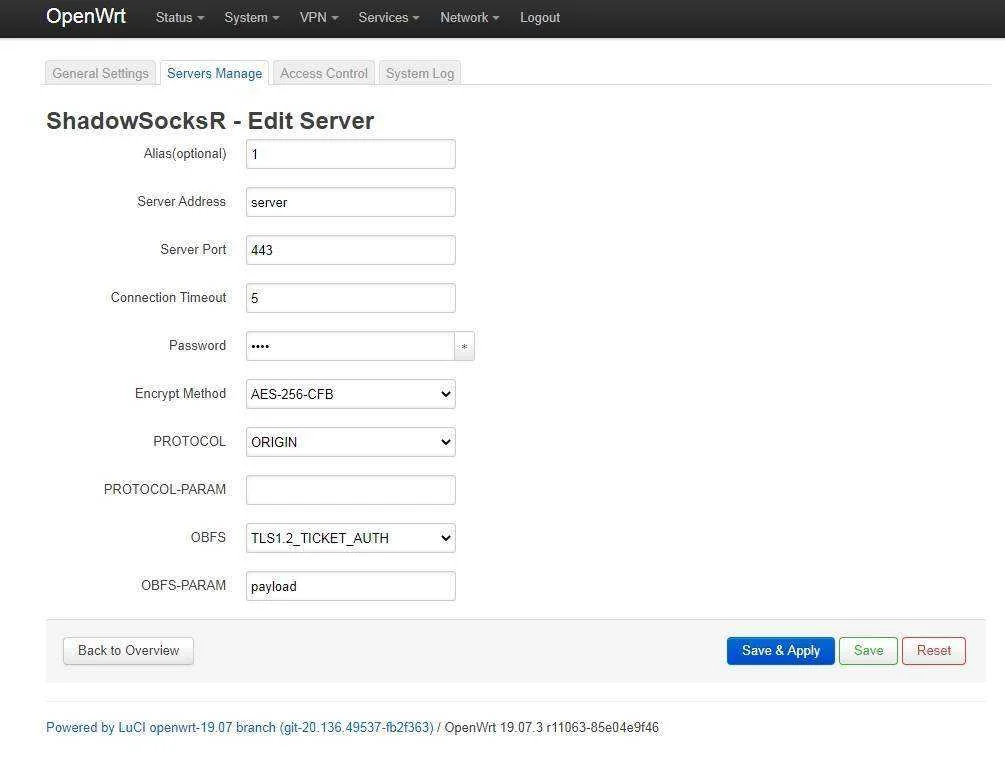Expand the Status menu
The height and width of the screenshot is (776, 1005).
point(179,17)
